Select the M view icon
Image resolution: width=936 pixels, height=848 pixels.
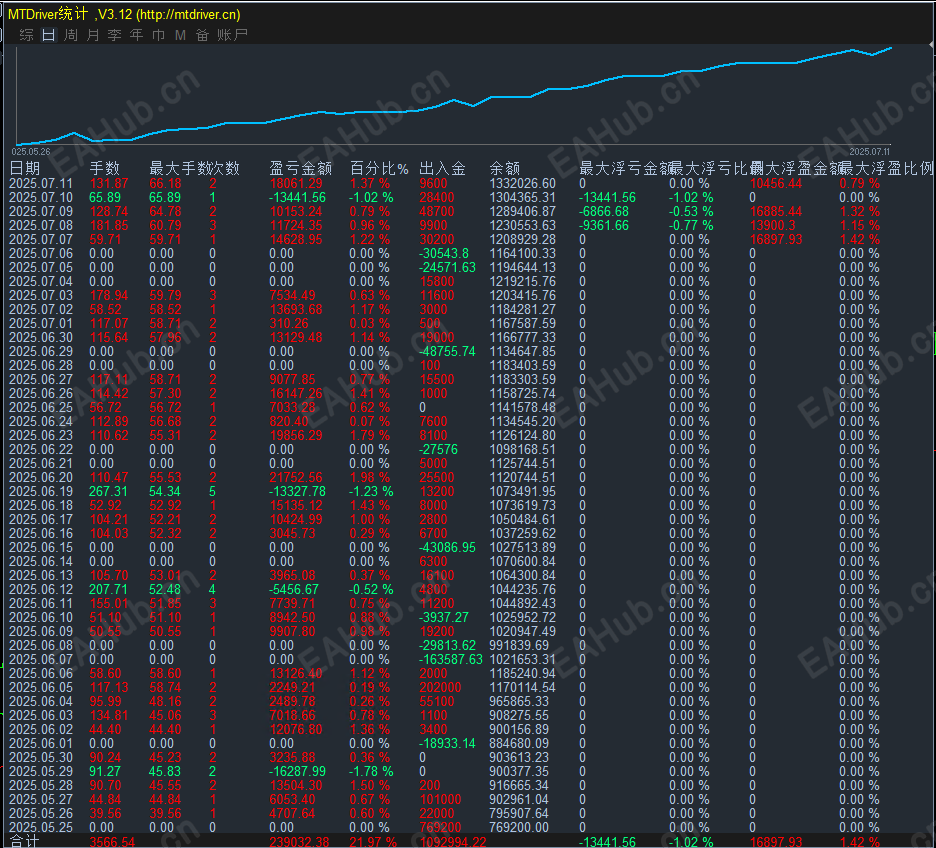click(180, 33)
